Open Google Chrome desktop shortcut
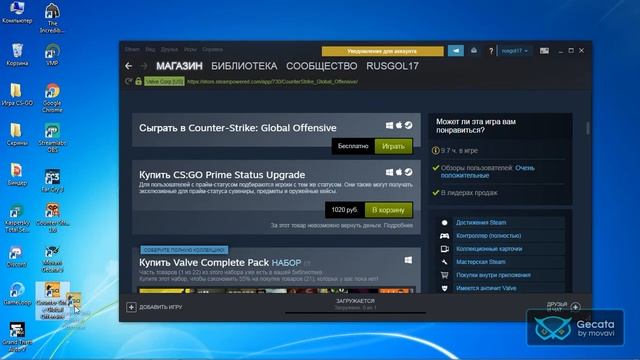Screen dimensions: 640x360 coord(52,98)
